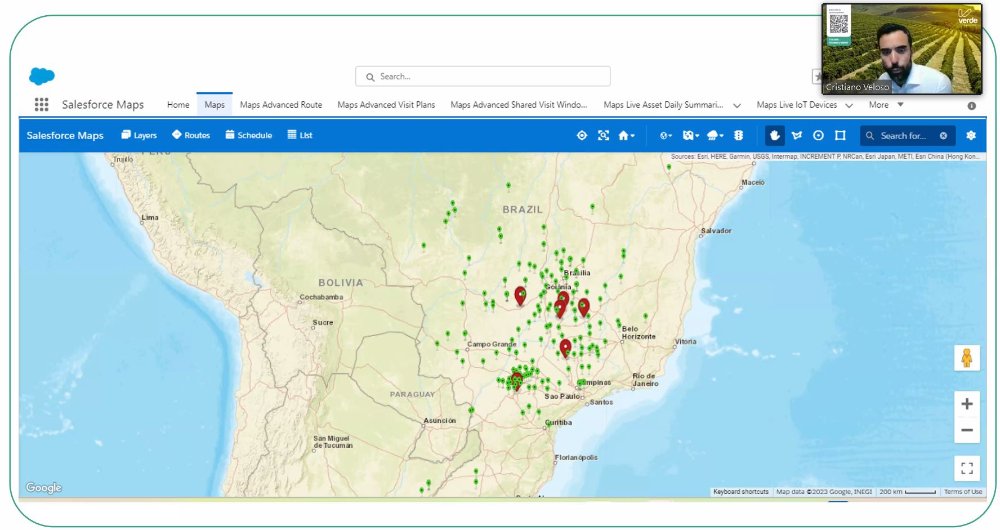Open the Schedule panel
Screen dimensions: 1000x530
pos(248,135)
